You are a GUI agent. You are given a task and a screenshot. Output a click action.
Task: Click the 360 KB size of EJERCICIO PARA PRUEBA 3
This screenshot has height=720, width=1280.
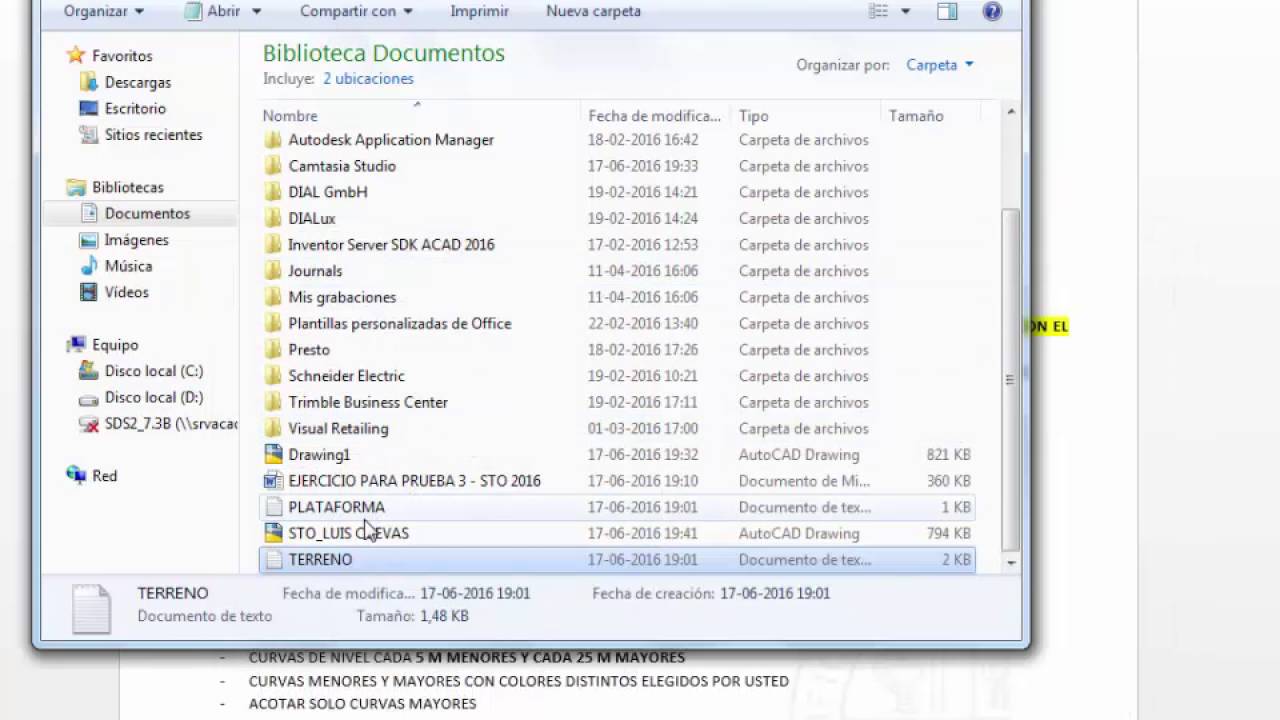949,481
